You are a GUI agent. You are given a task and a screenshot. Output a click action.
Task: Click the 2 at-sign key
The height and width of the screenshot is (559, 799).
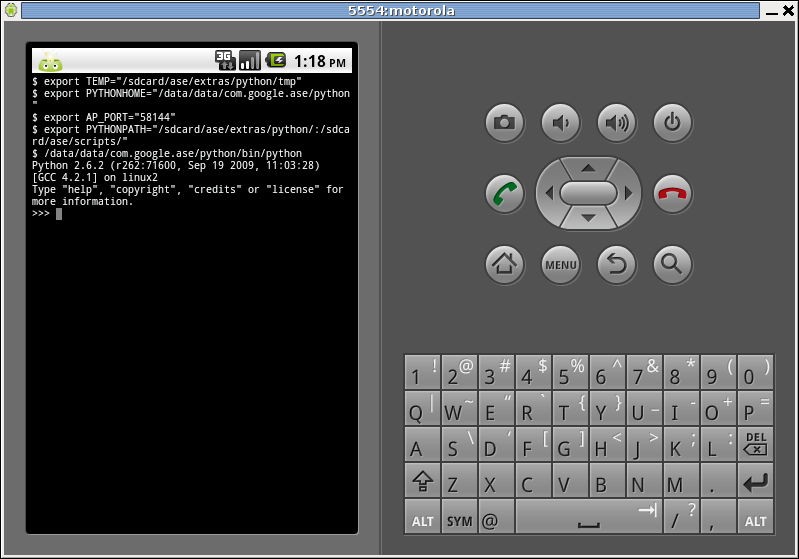point(459,372)
